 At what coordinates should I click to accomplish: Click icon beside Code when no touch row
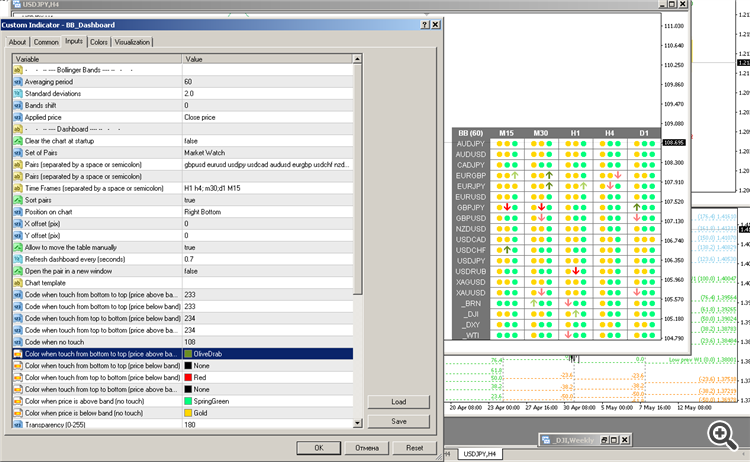[x=18, y=342]
